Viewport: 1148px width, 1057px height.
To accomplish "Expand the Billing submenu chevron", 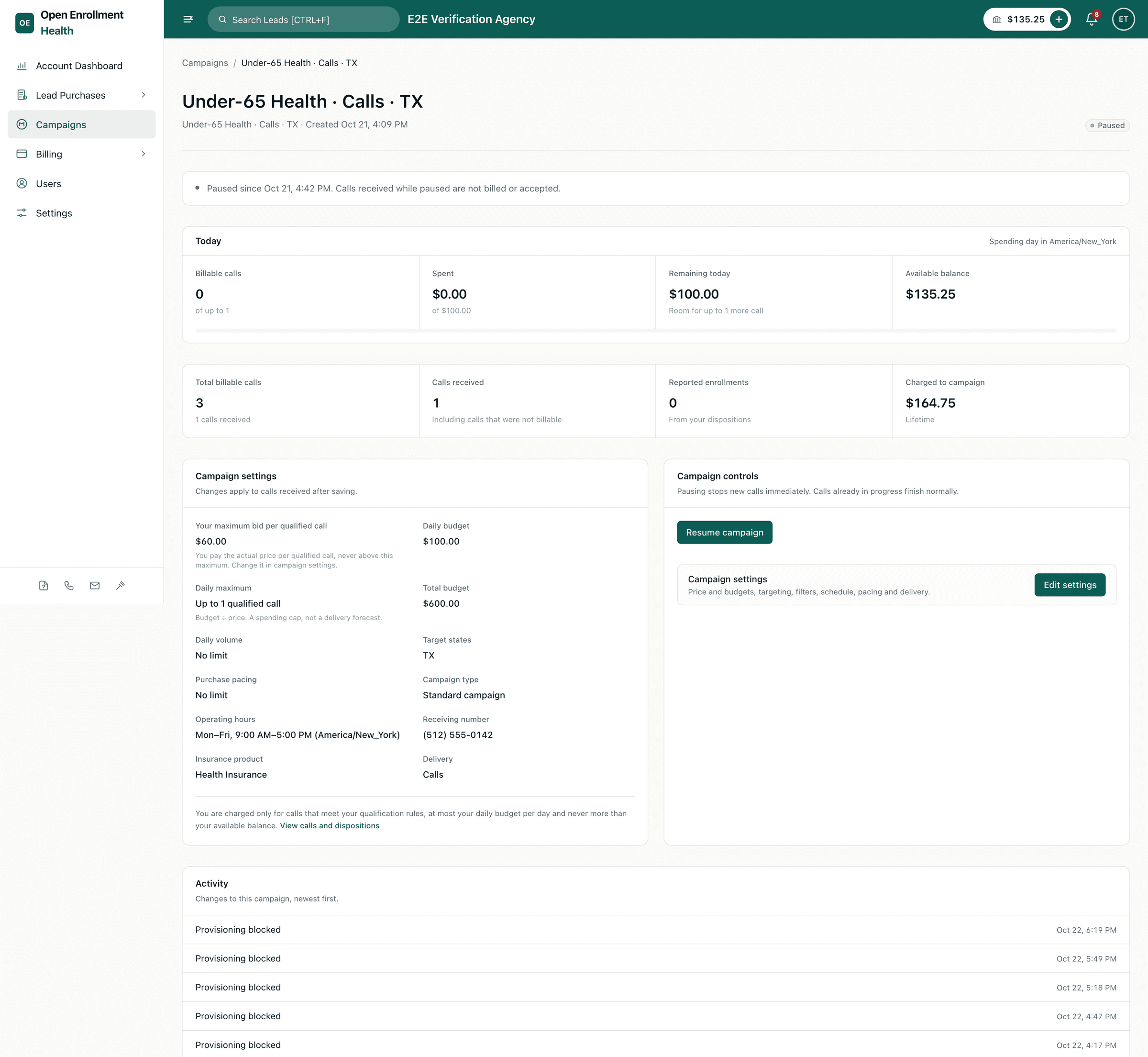I will [x=143, y=154].
